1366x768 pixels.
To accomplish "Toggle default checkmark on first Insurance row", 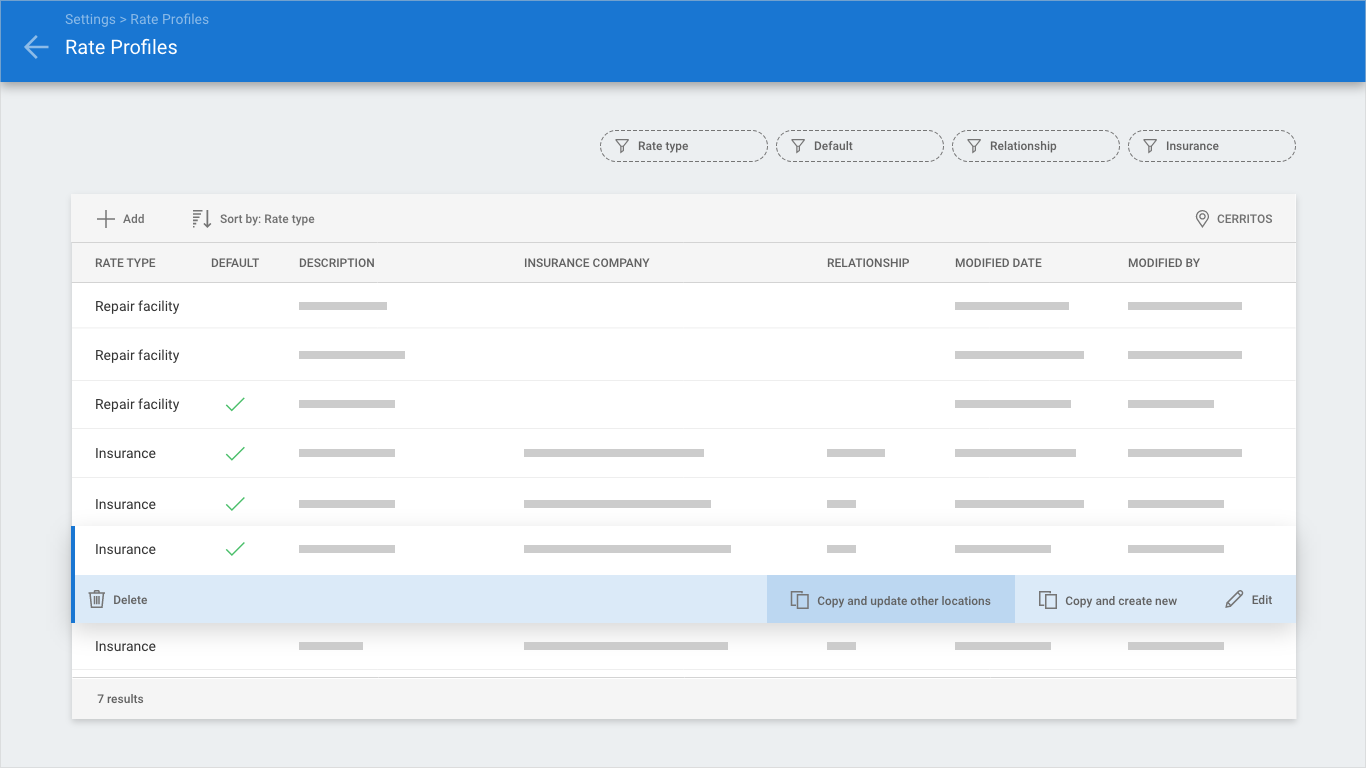I will (x=235, y=453).
